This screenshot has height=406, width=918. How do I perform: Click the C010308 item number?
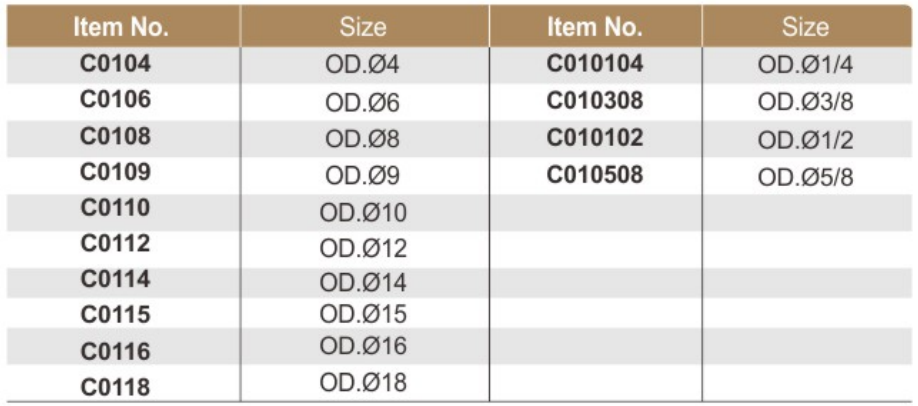(x=595, y=101)
